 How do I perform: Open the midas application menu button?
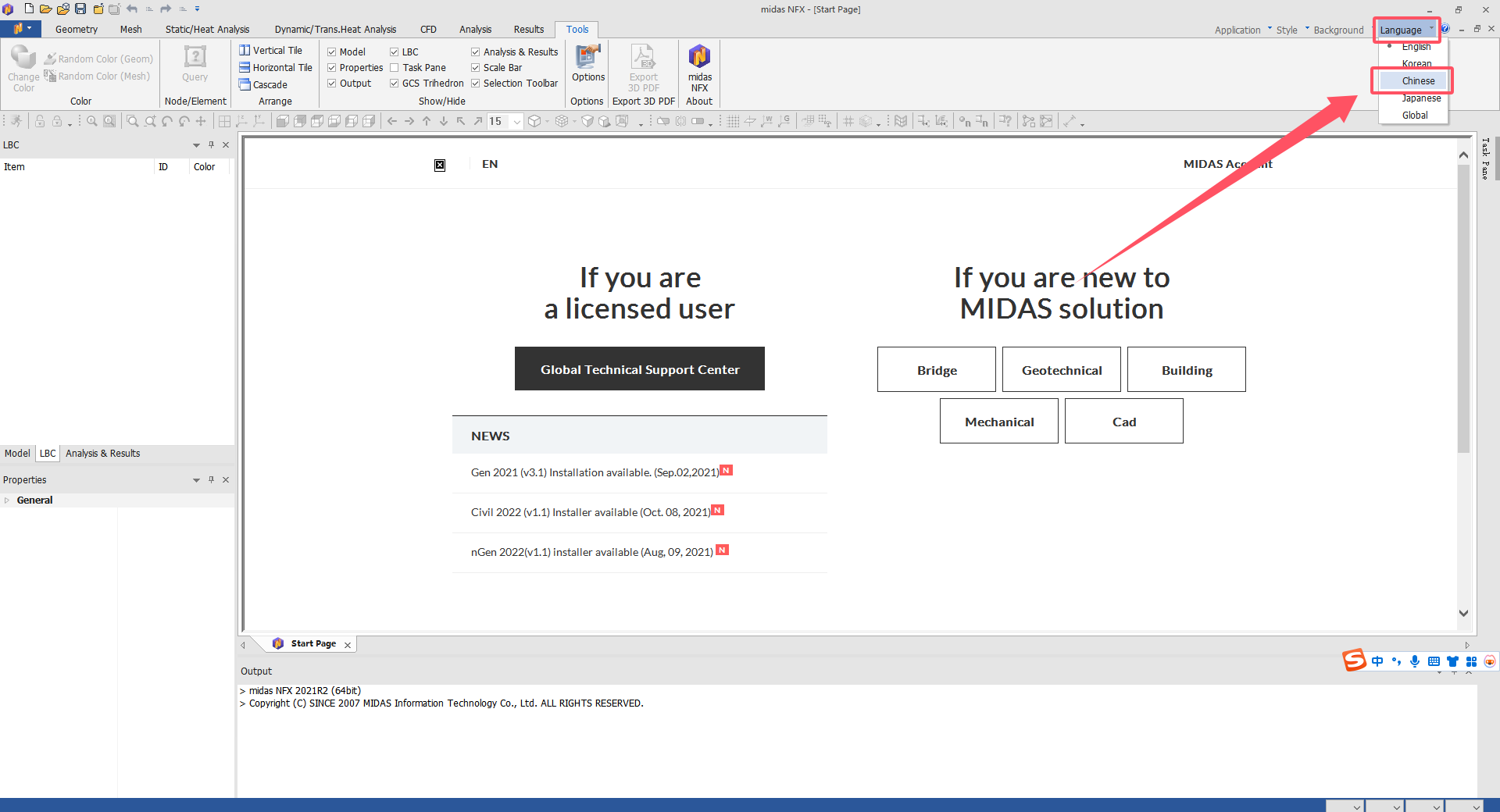(x=19, y=29)
